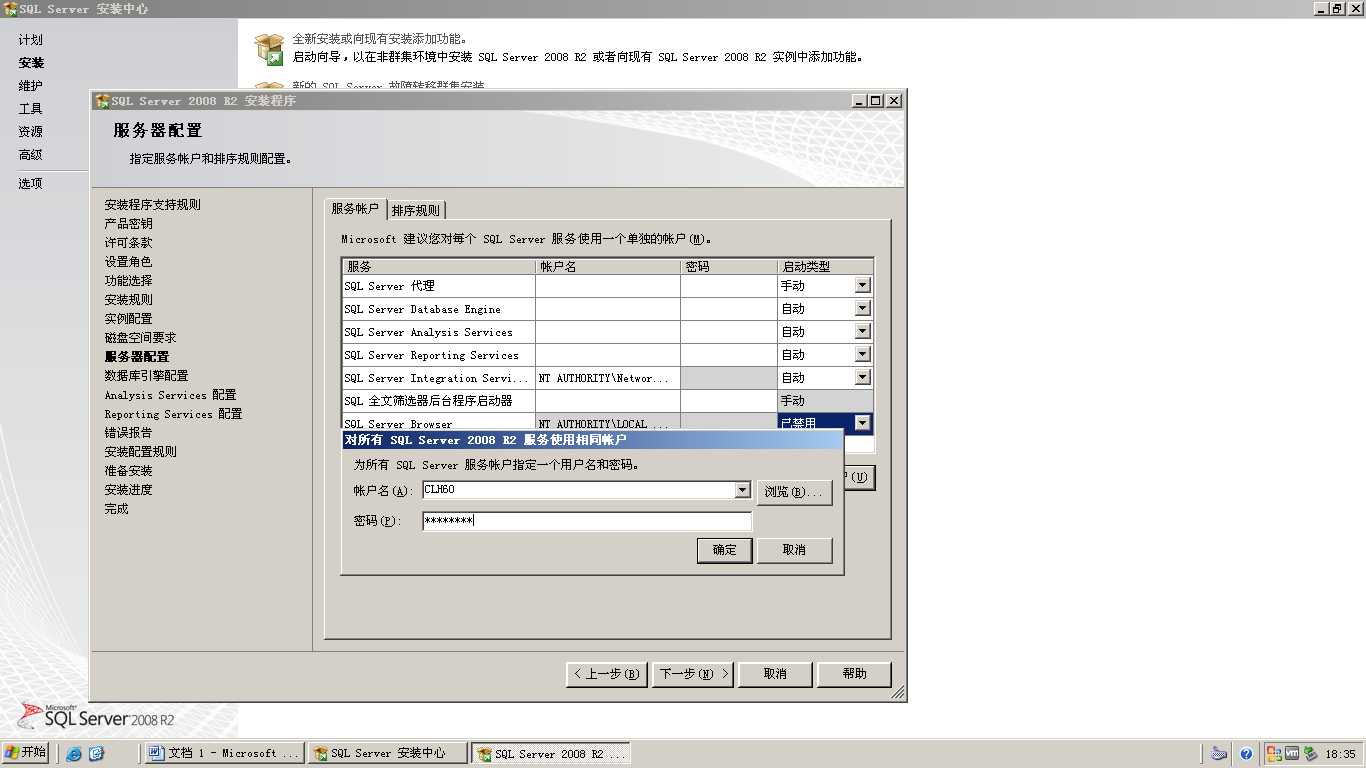The height and width of the screenshot is (768, 1366).
Task: Switch to the 服务帐户 tab
Action: (x=355, y=209)
